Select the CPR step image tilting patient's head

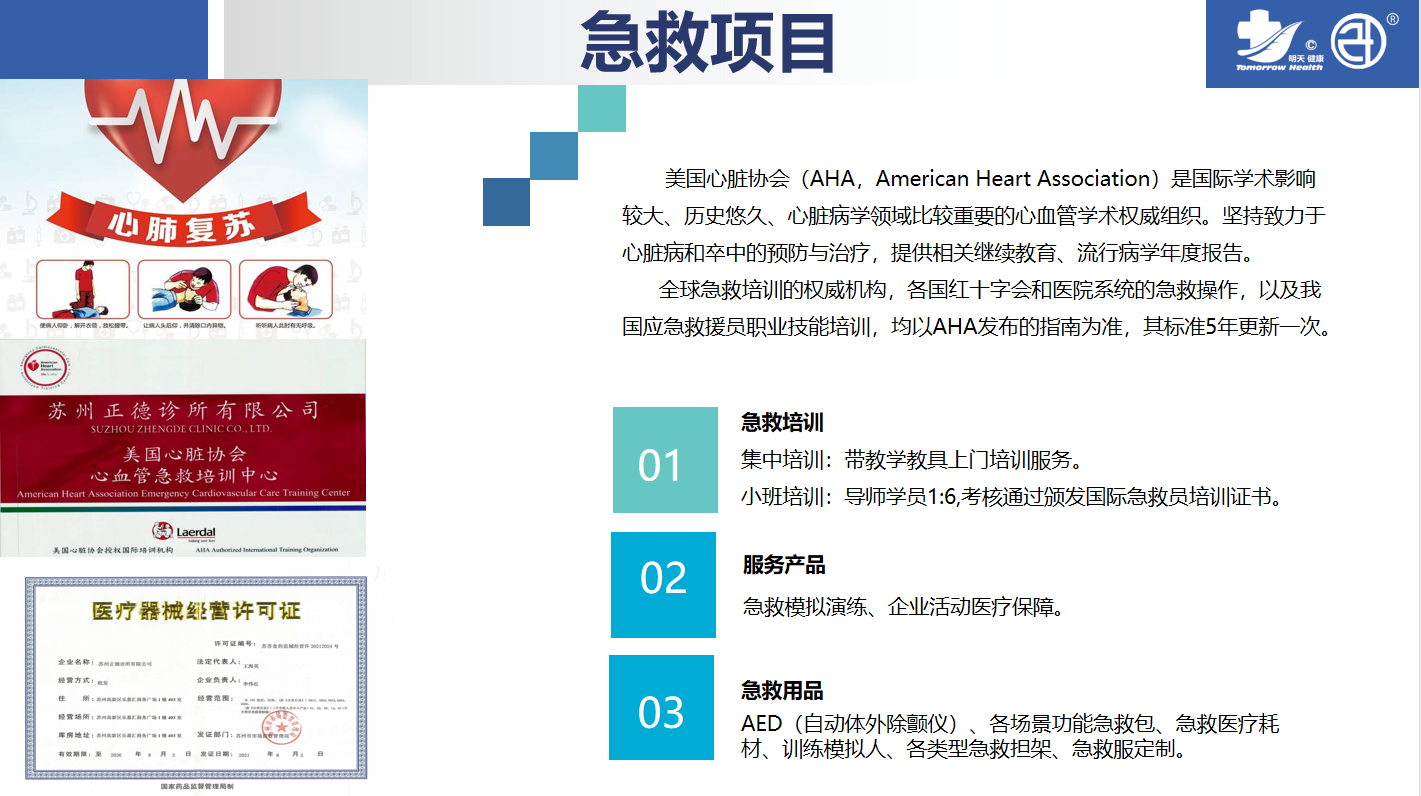point(184,289)
